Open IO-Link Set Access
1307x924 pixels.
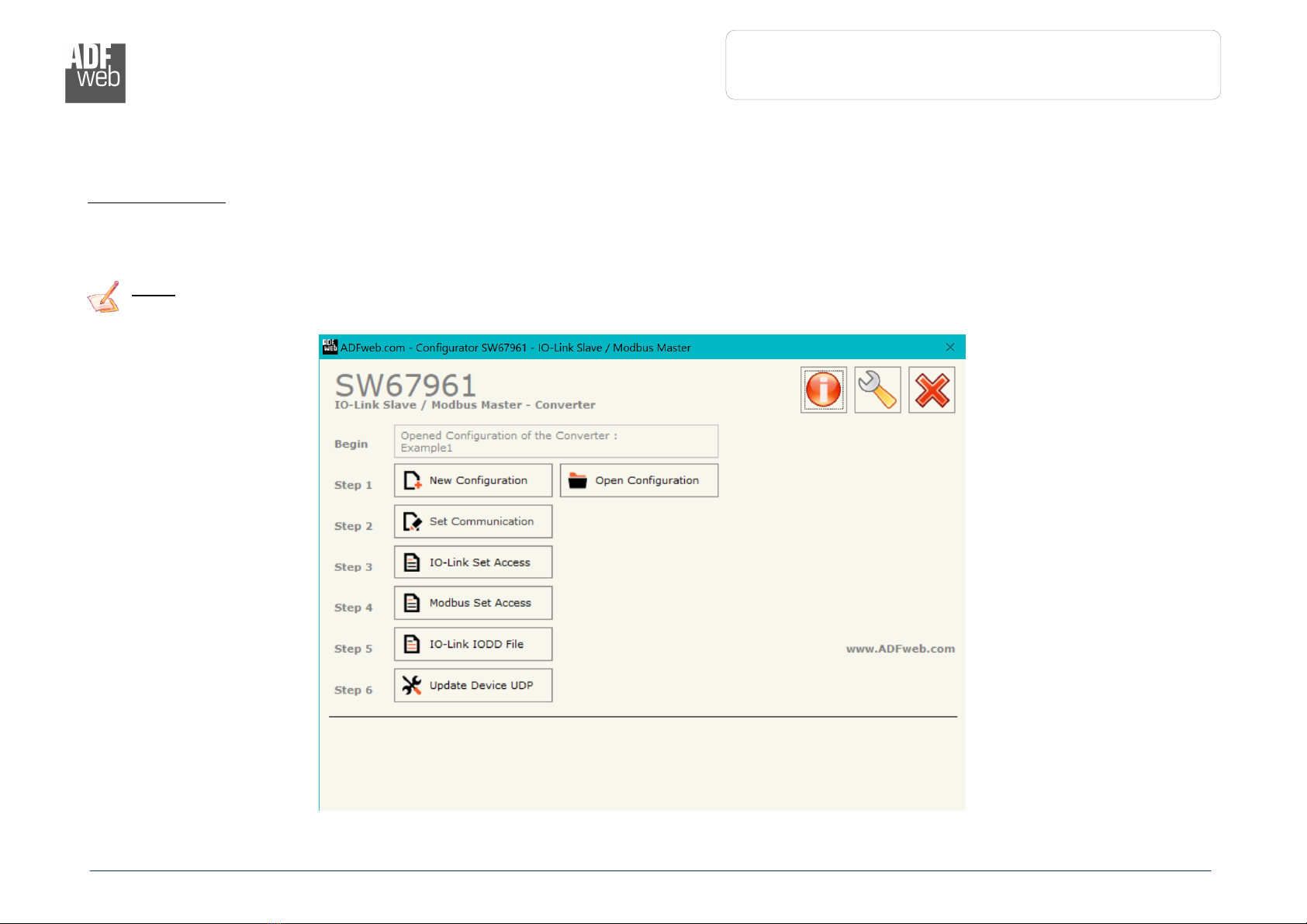pyautogui.click(x=473, y=562)
